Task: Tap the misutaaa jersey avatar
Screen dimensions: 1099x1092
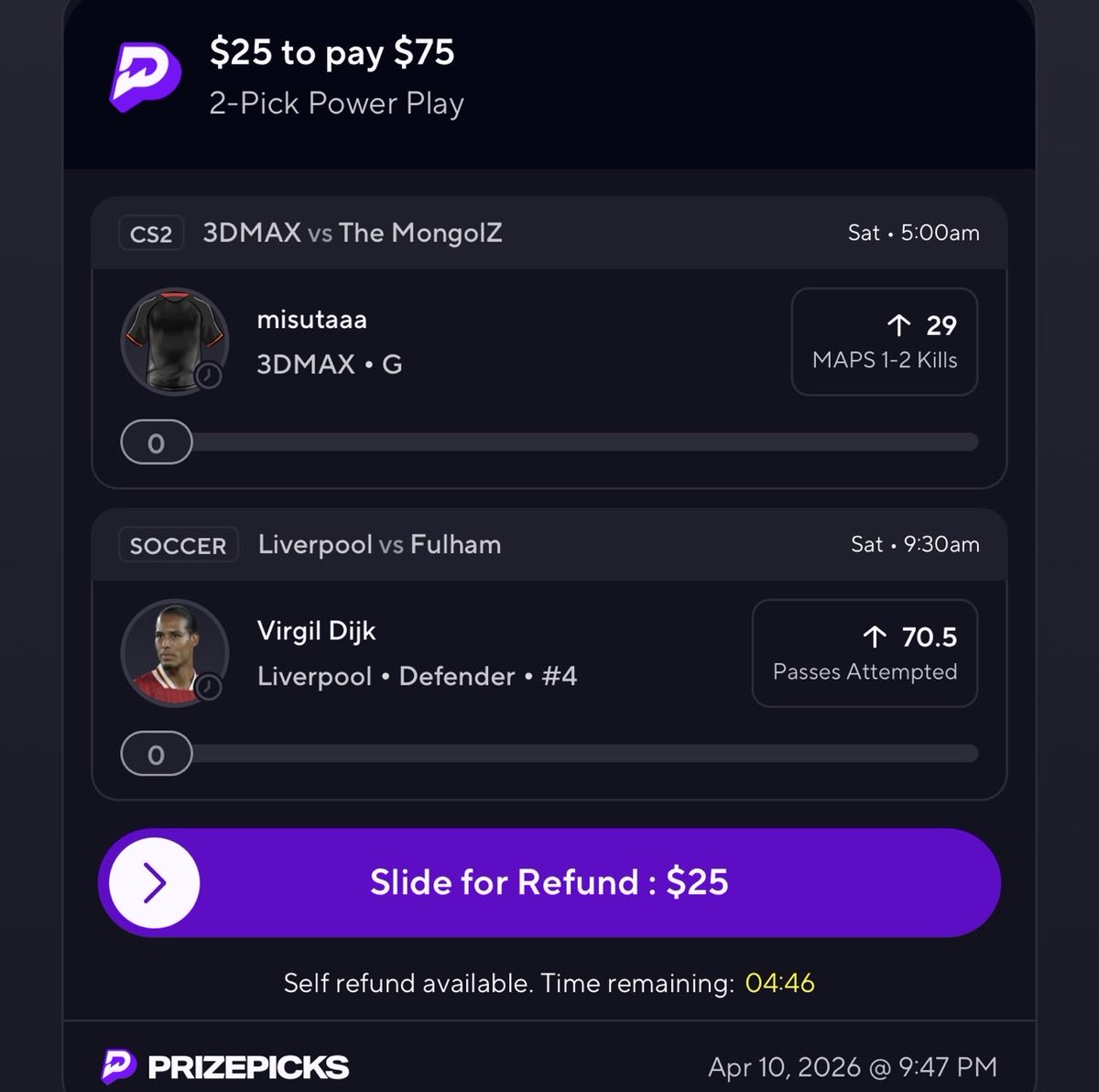Action: coord(175,342)
